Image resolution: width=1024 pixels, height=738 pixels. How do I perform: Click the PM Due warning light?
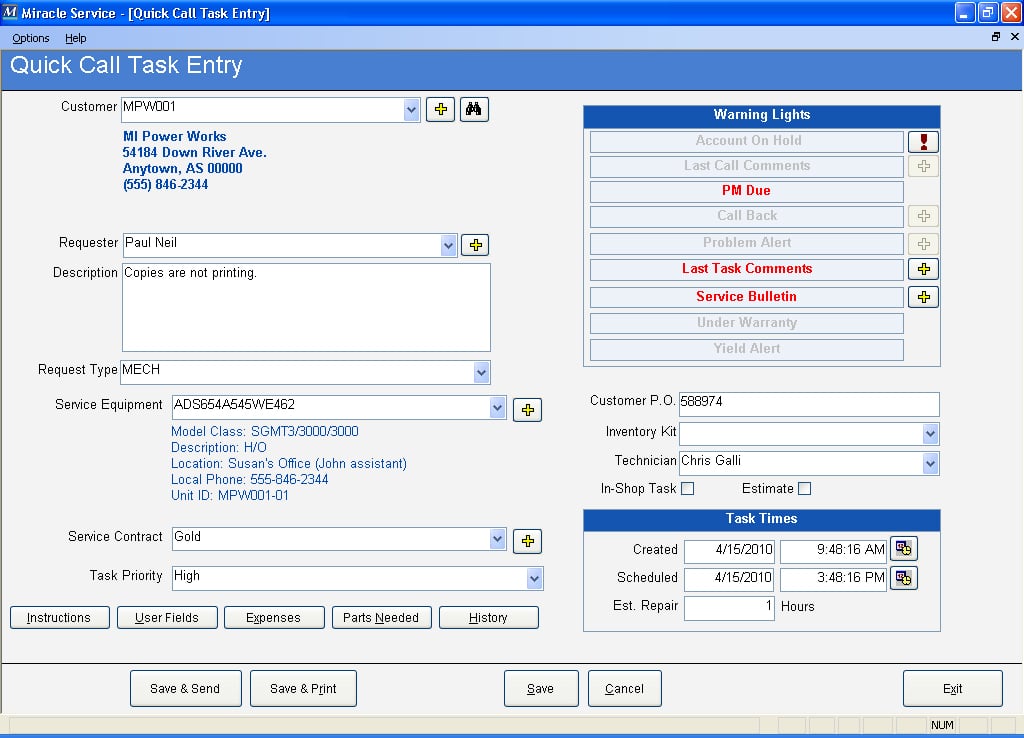pos(746,191)
